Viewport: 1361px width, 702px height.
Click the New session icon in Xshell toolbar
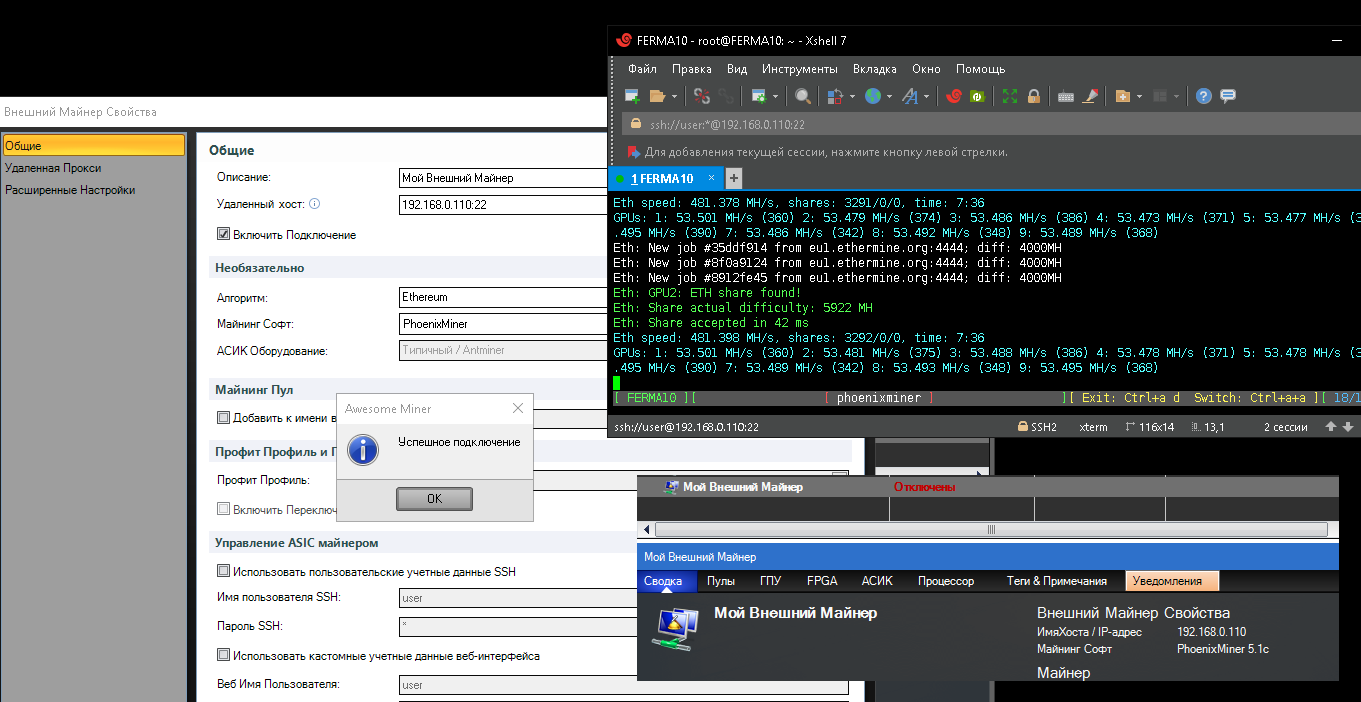632,96
